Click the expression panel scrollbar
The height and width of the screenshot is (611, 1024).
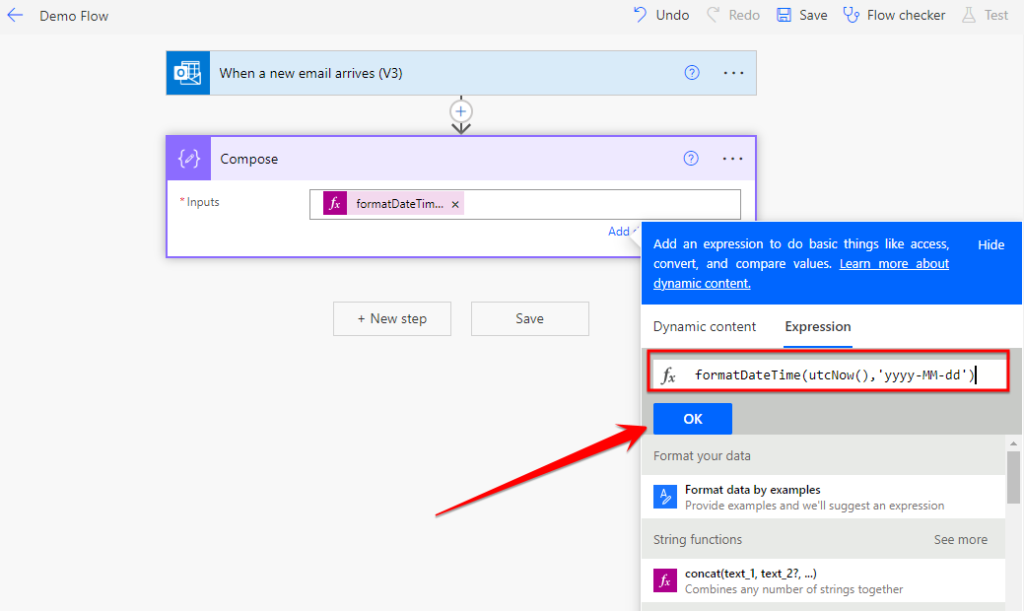click(1013, 477)
